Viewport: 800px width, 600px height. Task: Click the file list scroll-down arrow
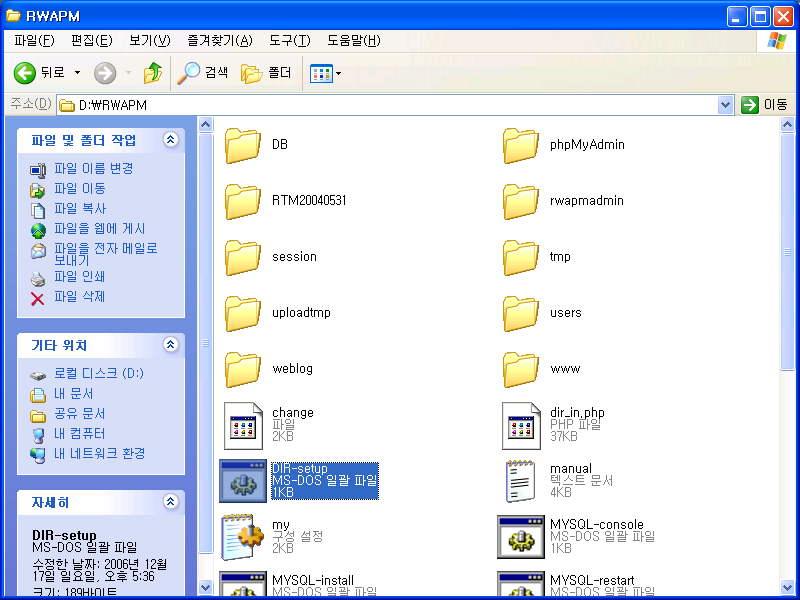pyautogui.click(x=787, y=587)
